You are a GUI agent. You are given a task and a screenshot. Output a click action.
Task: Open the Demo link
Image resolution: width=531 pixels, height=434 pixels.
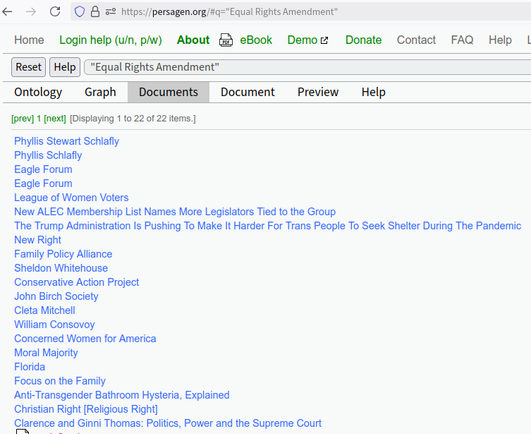tap(302, 40)
